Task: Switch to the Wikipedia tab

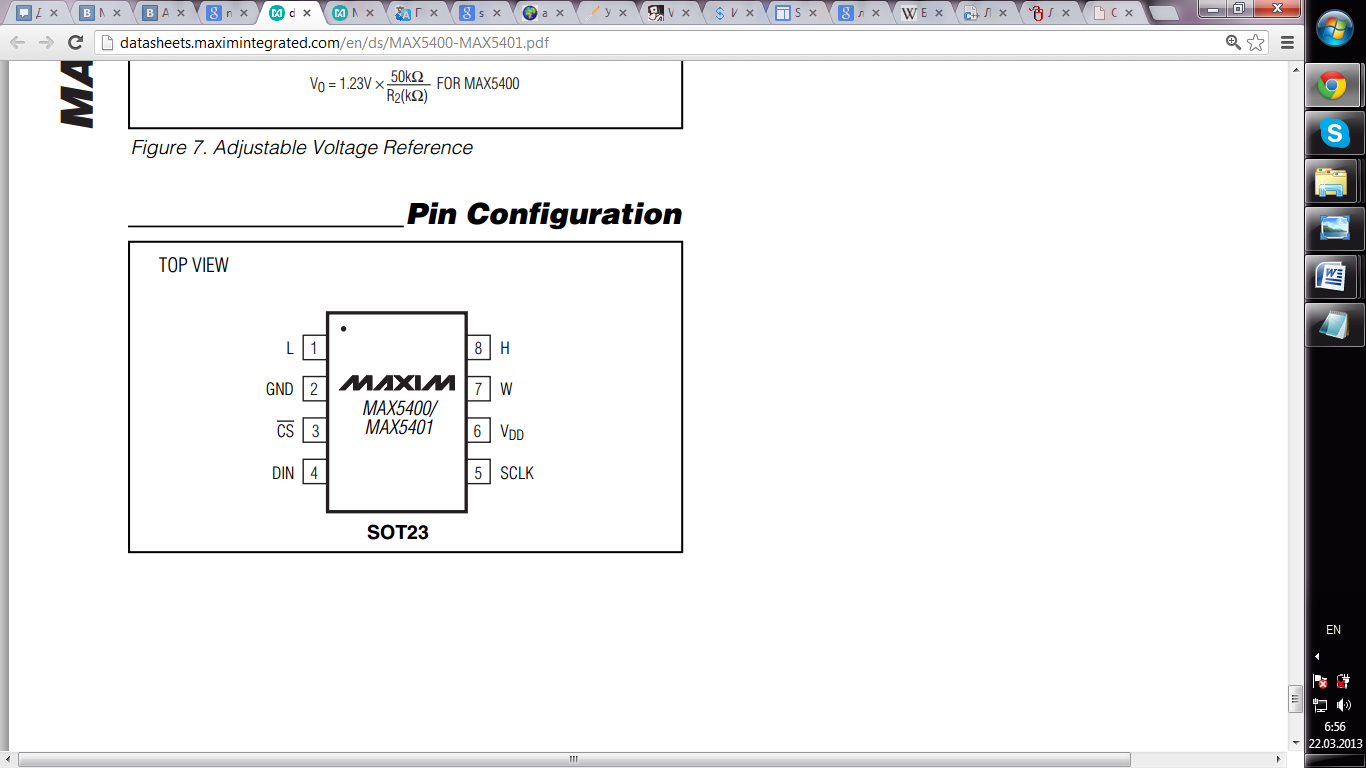Action: coord(923,14)
